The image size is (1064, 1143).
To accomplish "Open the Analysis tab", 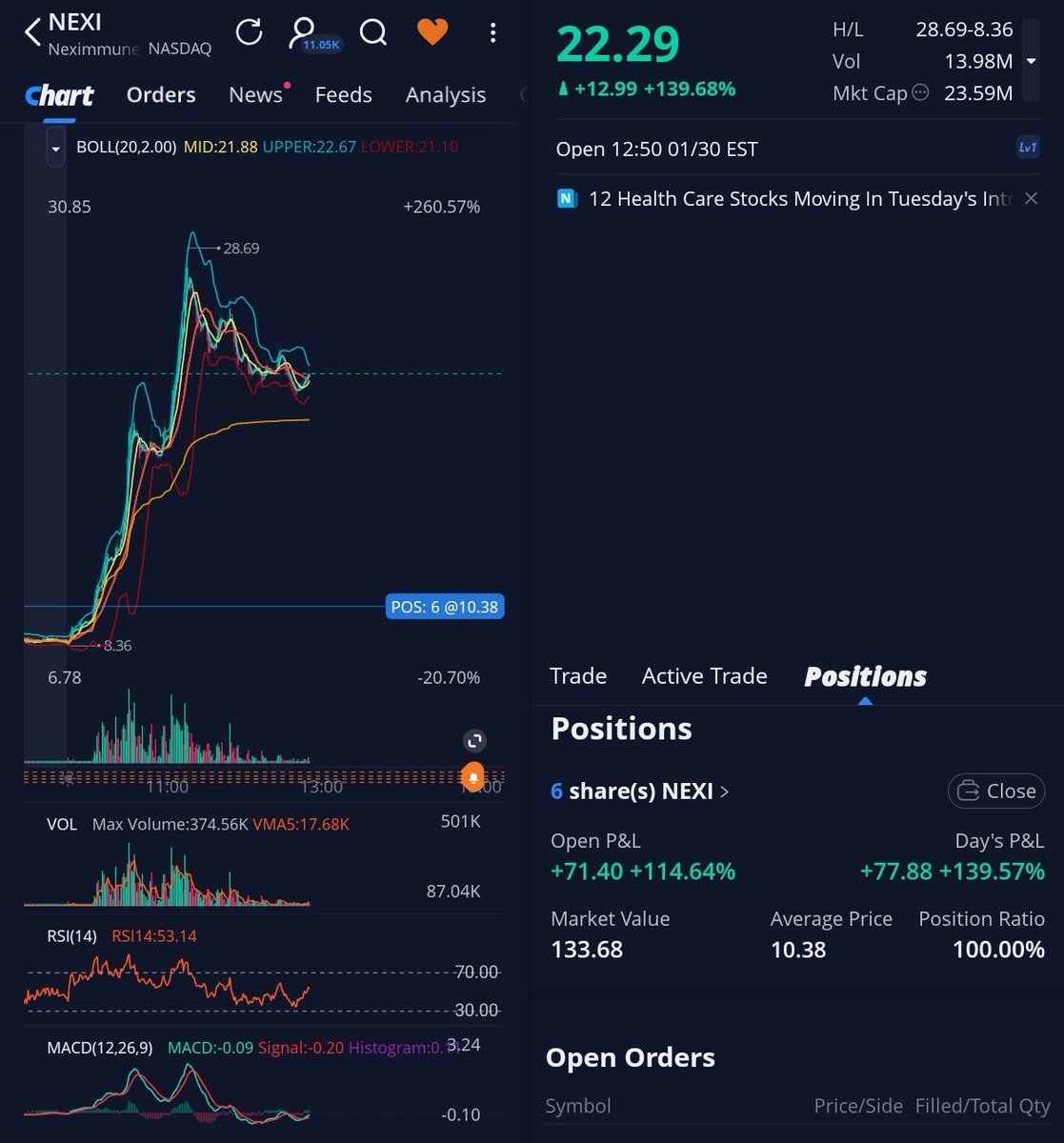I will [x=446, y=95].
